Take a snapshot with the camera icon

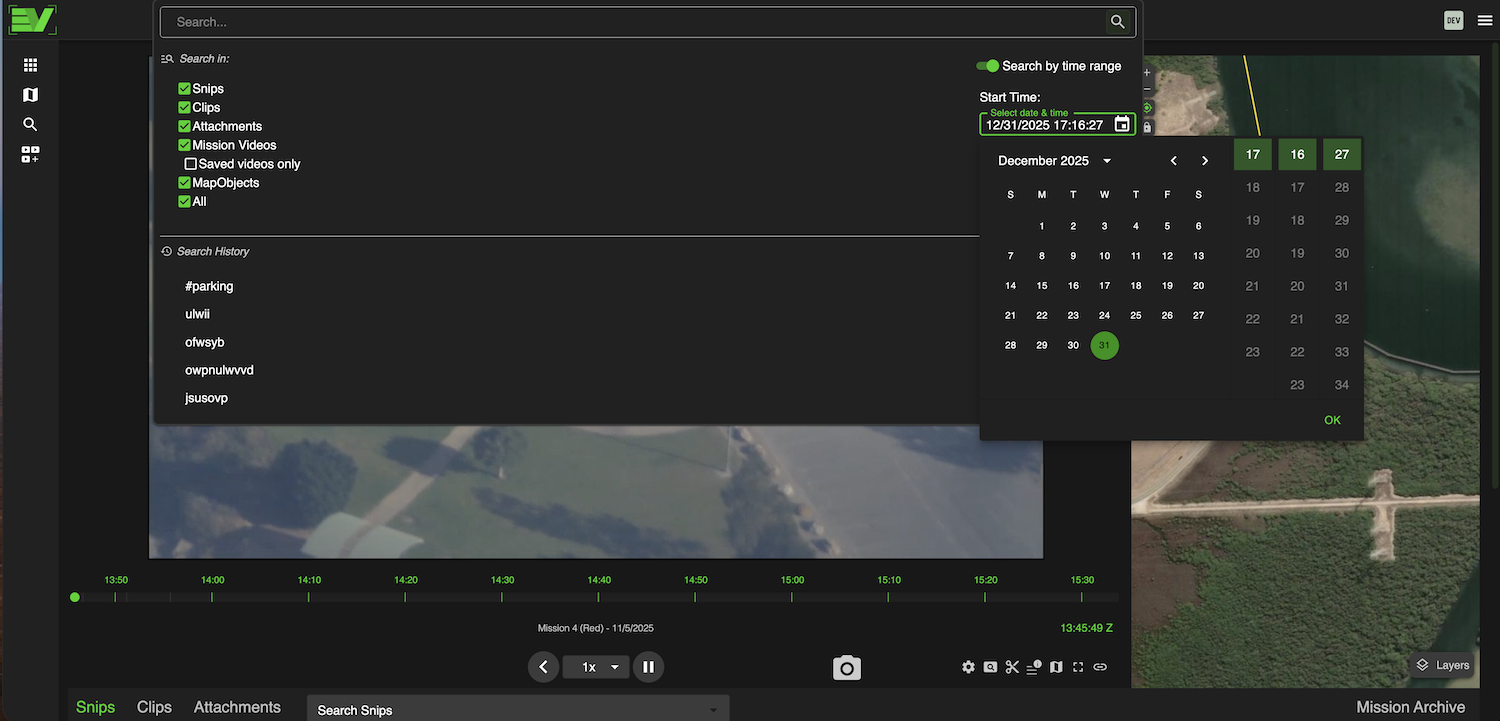(x=847, y=668)
